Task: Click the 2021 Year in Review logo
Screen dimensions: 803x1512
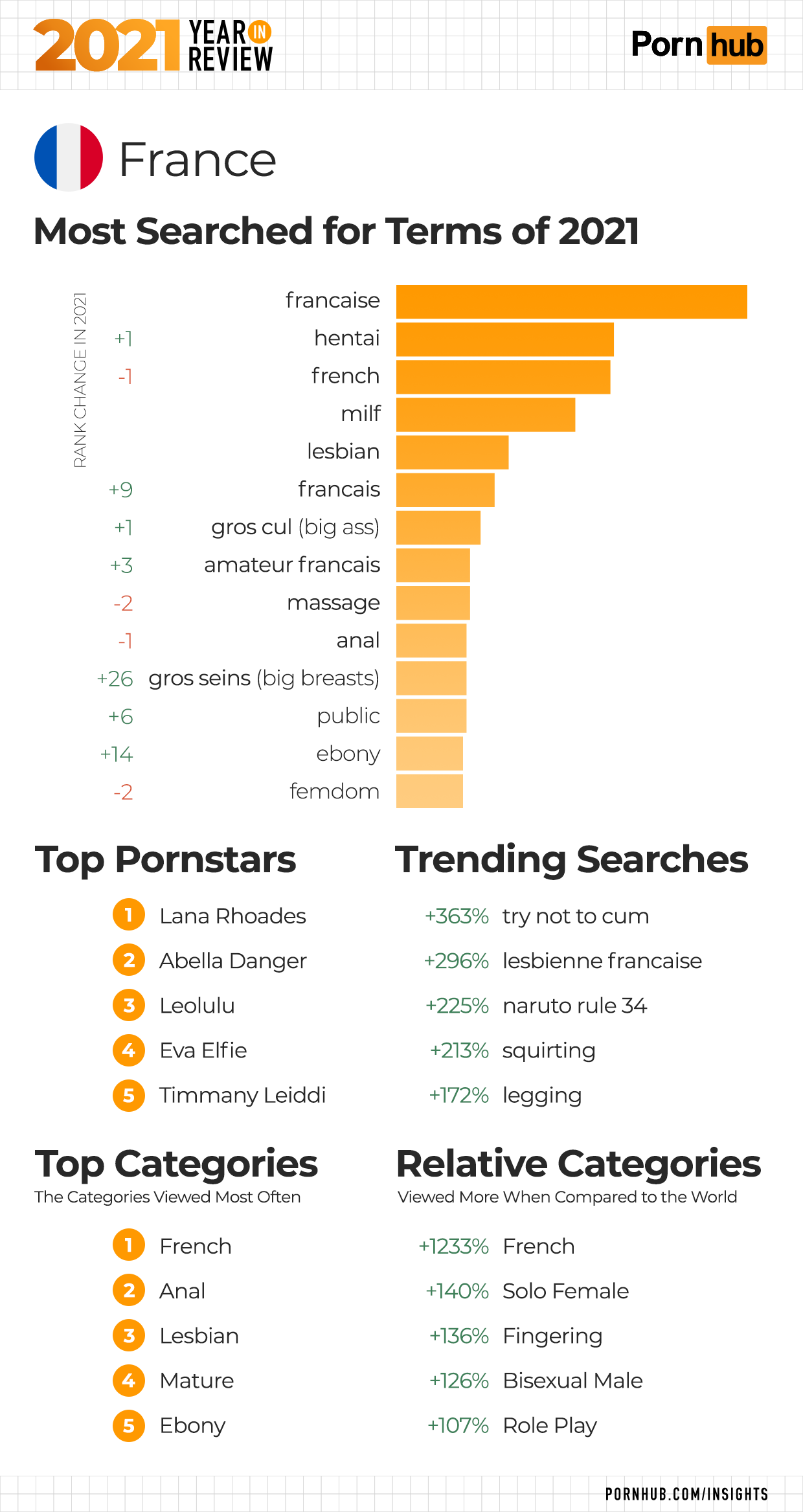Action: [x=153, y=45]
